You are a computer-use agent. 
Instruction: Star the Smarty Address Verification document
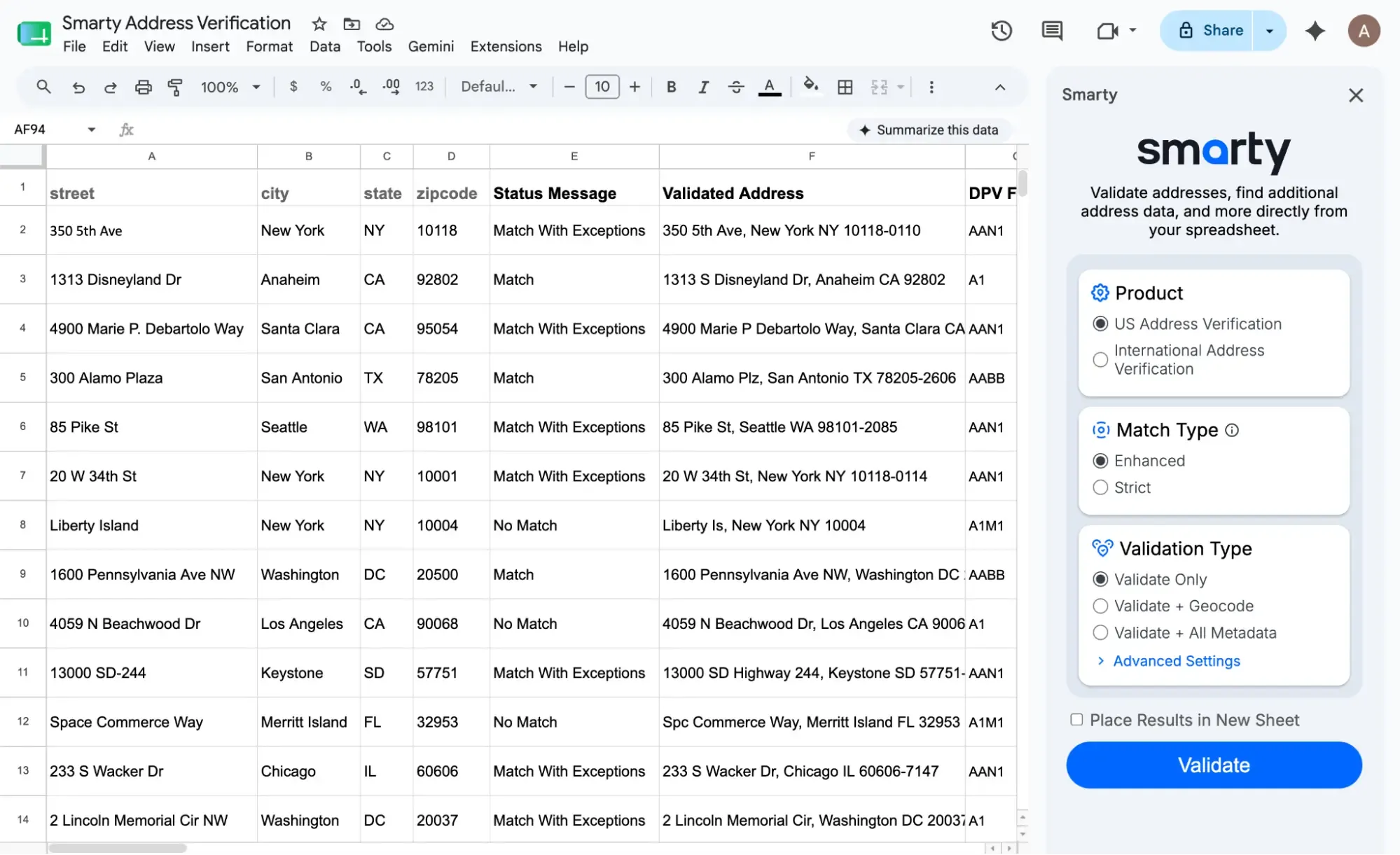coord(319,24)
